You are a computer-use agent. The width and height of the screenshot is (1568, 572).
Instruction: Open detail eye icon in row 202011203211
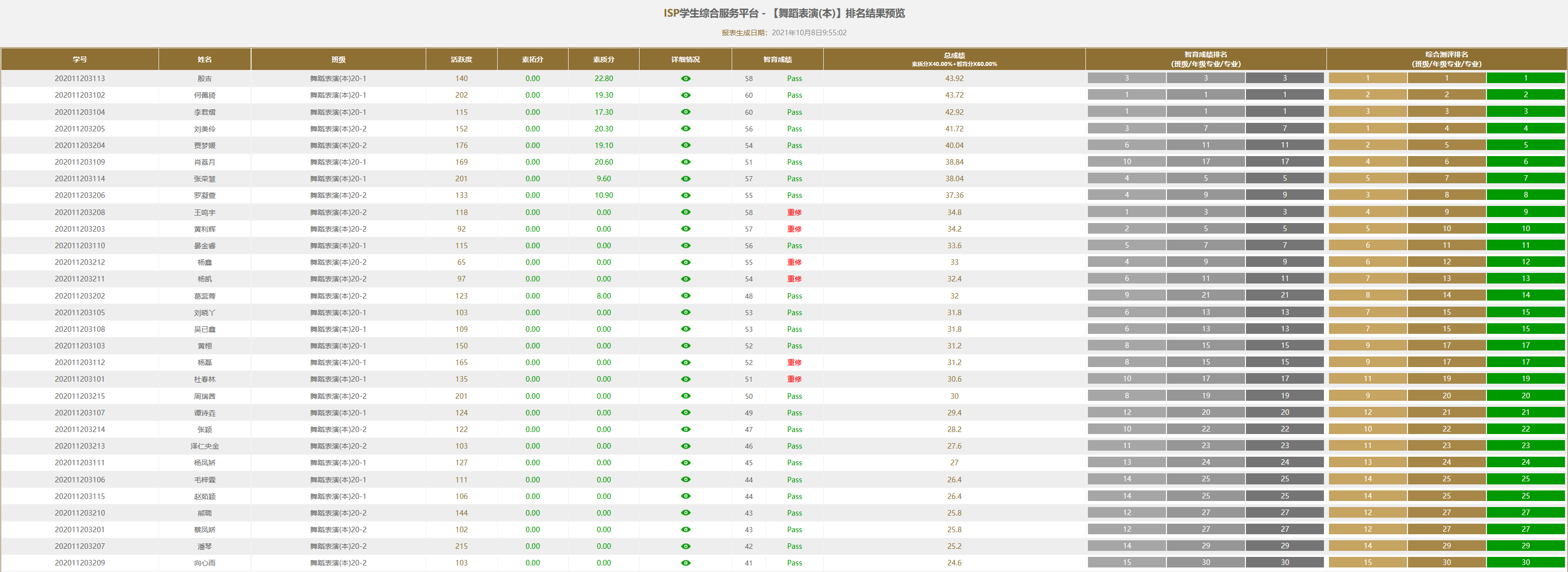pyautogui.click(x=685, y=279)
